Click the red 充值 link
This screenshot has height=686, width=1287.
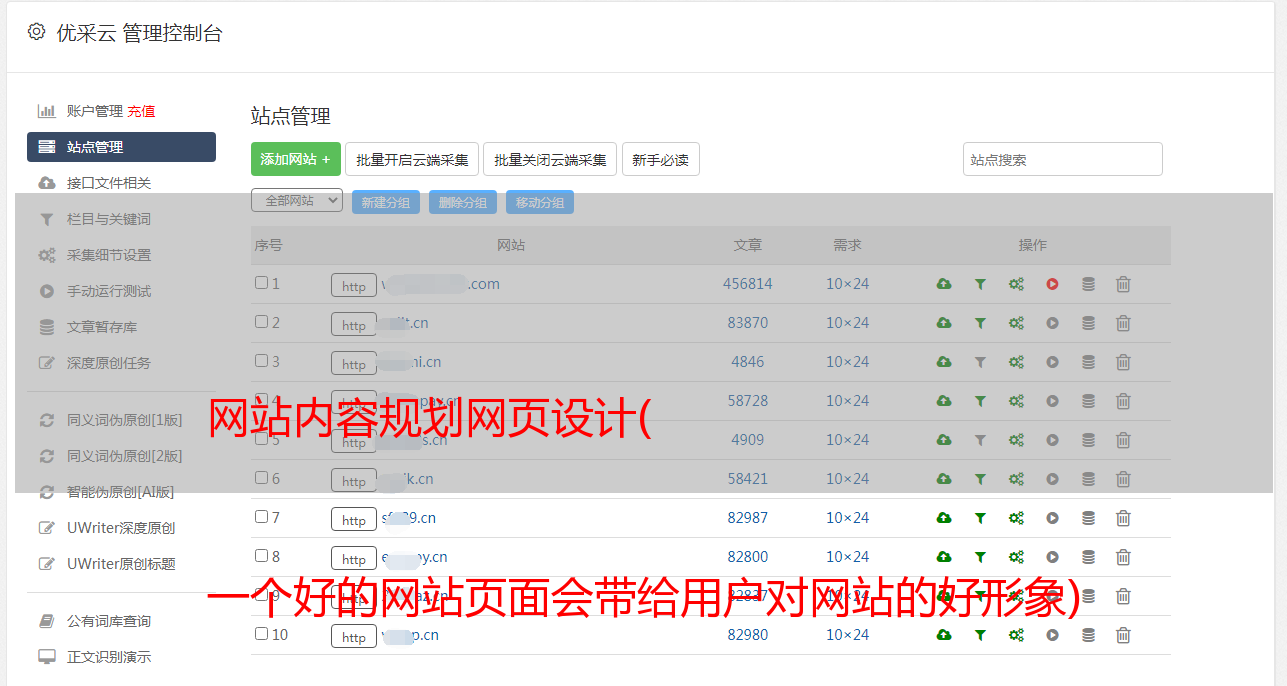141,111
